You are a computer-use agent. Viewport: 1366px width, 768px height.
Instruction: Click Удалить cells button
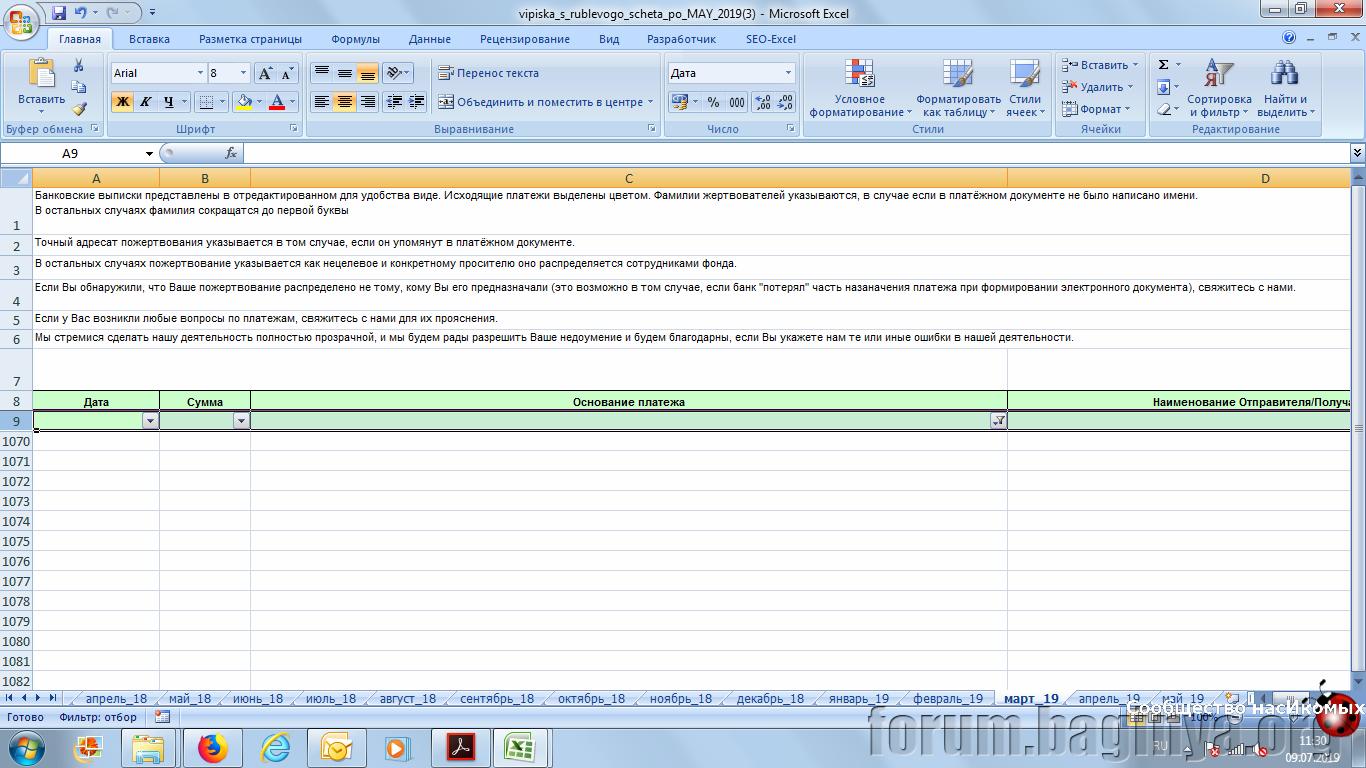coord(1094,87)
